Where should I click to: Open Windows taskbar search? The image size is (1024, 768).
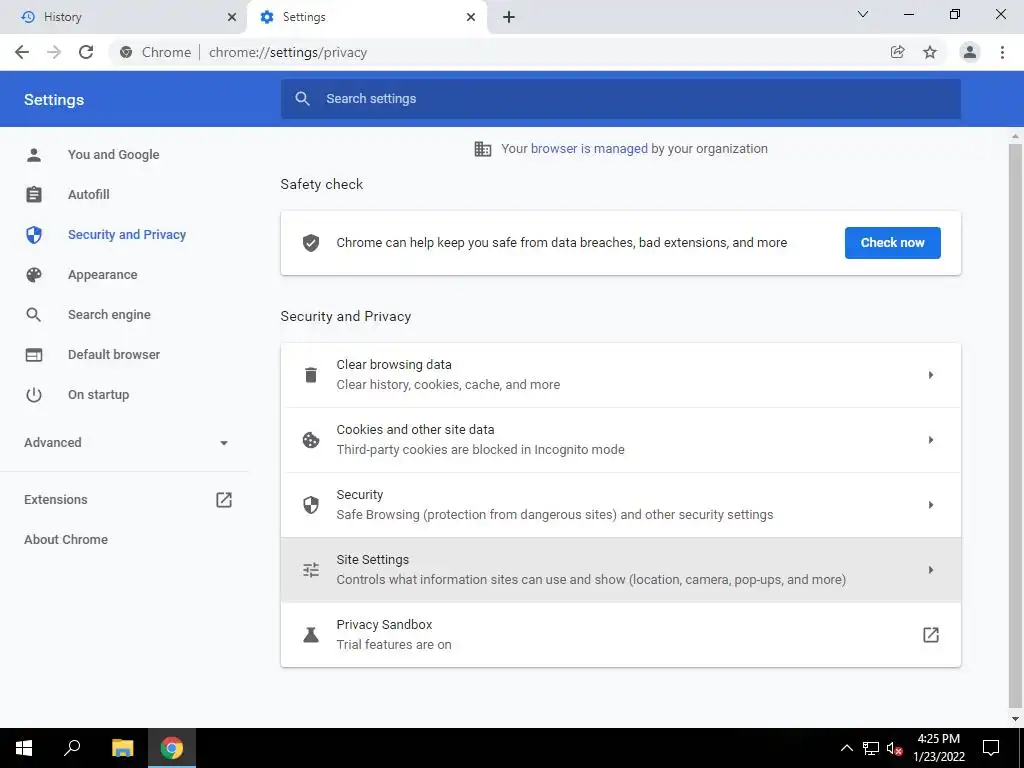(x=72, y=748)
